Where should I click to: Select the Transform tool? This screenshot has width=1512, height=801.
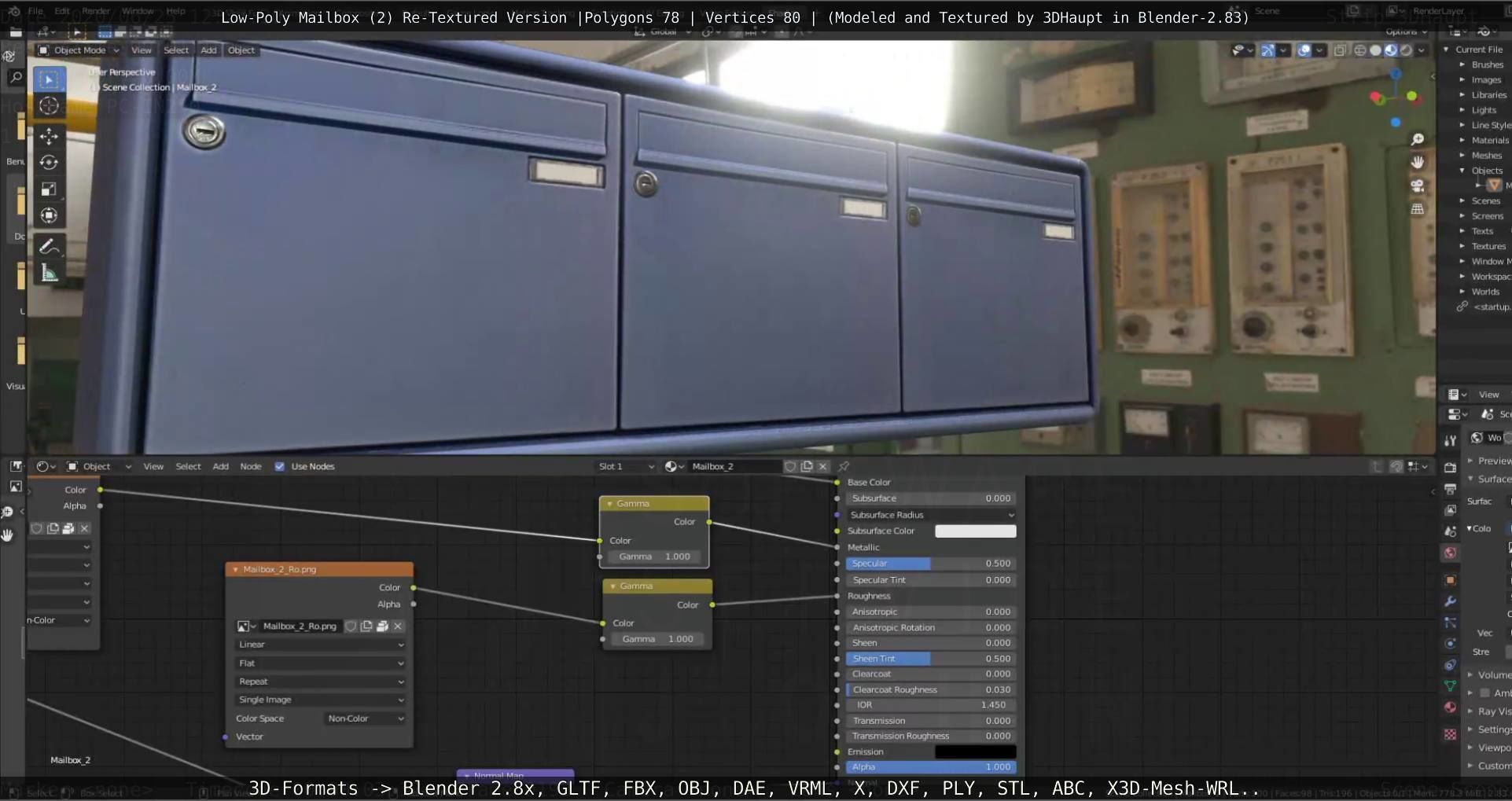pos(49,215)
